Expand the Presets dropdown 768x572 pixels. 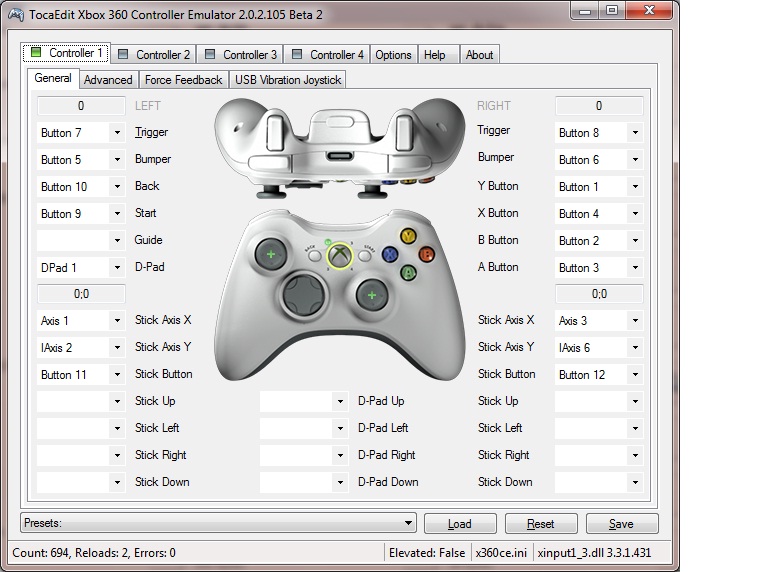(218, 523)
